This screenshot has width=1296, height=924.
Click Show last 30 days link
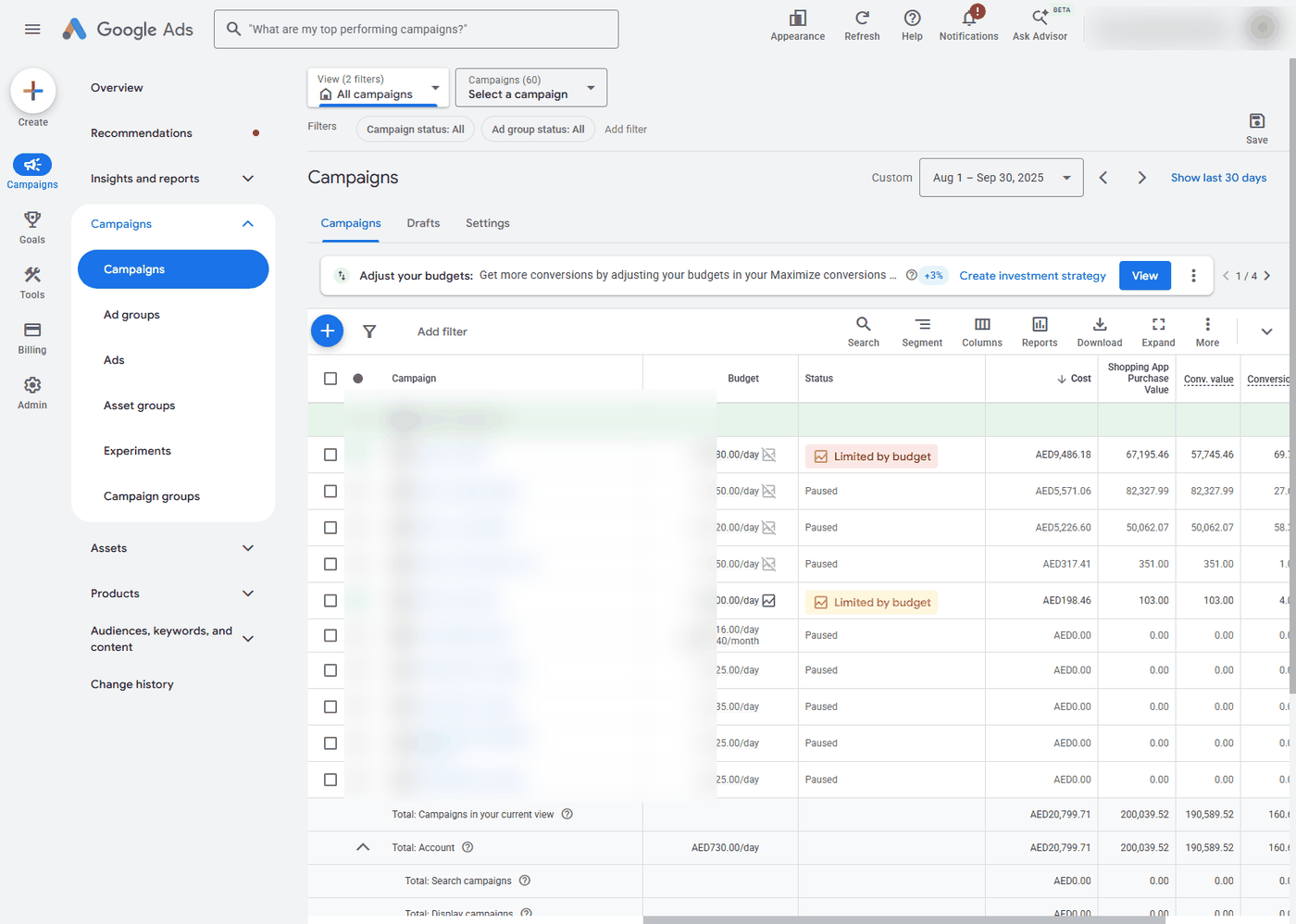coord(1218,178)
